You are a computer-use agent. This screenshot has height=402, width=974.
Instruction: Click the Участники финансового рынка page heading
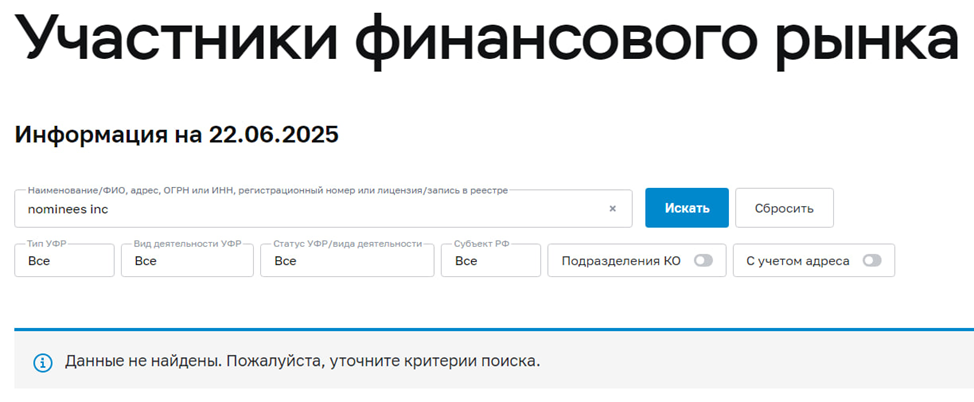pos(486,40)
